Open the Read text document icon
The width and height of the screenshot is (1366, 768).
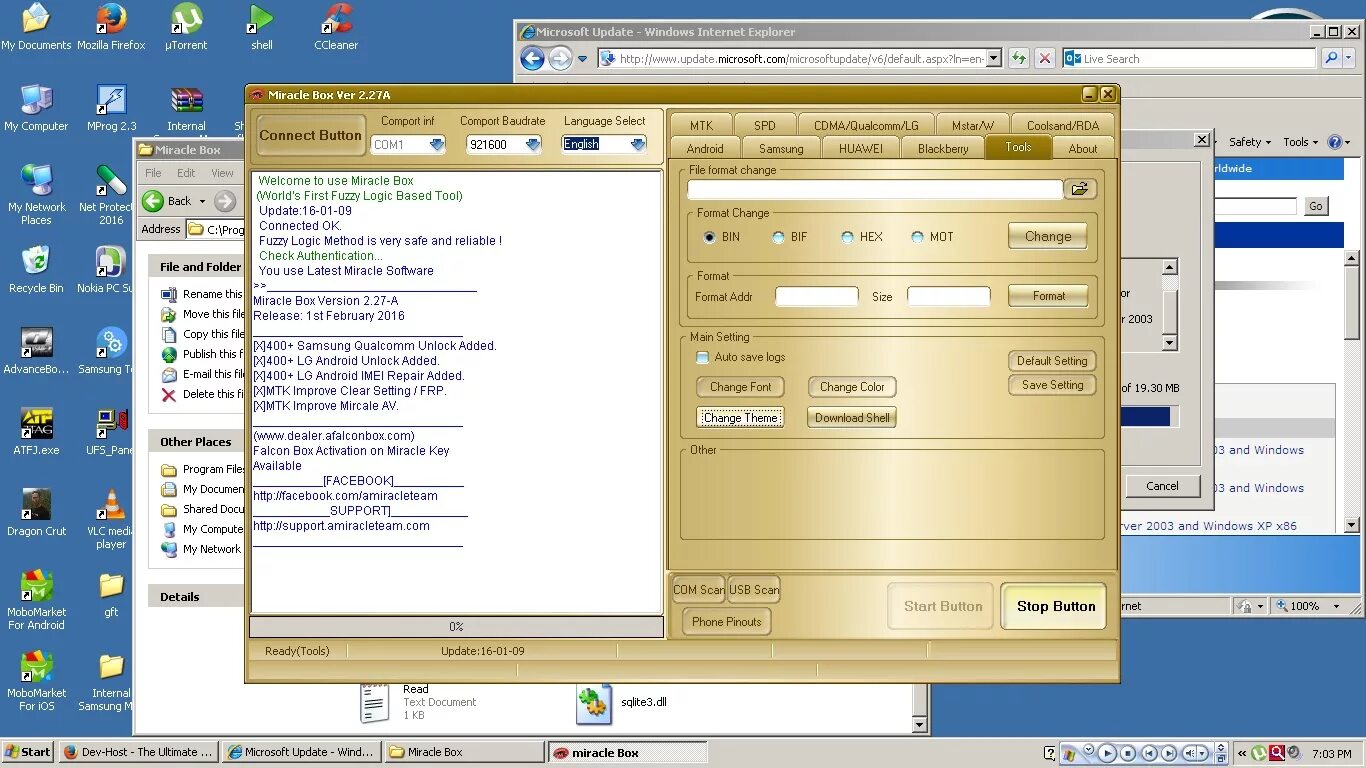point(375,703)
